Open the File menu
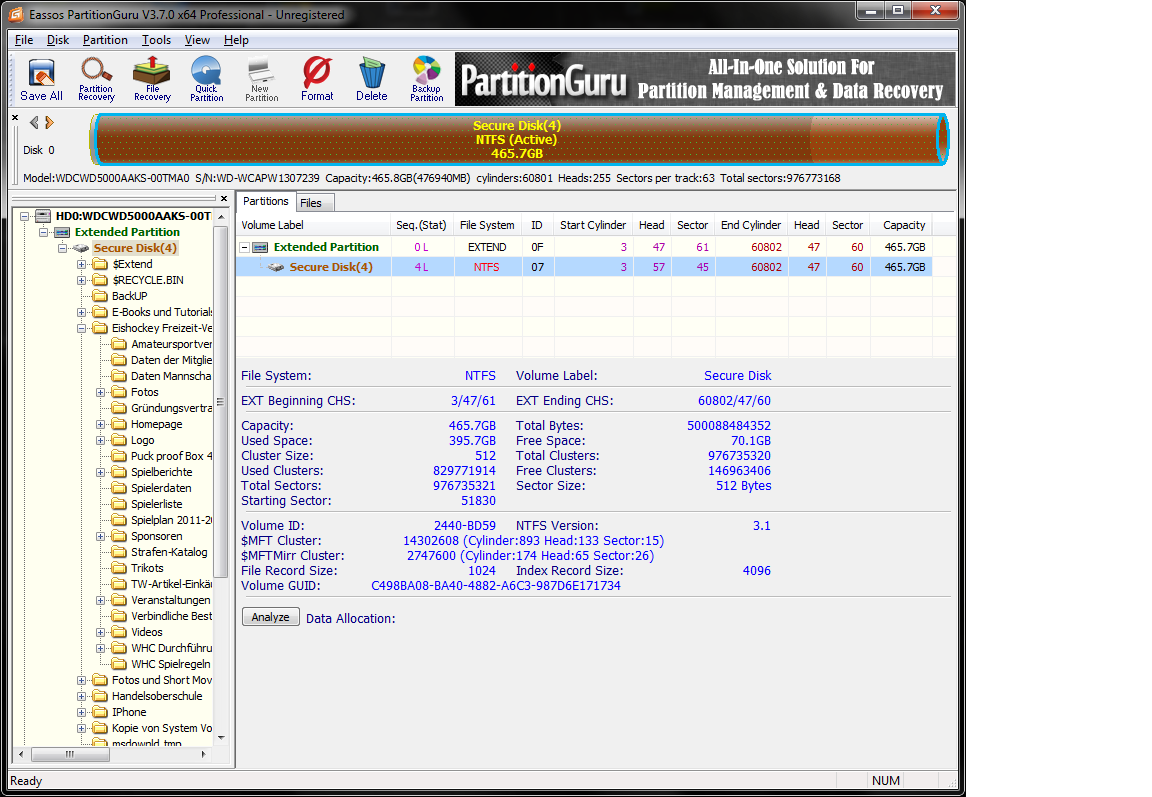The width and height of the screenshot is (1152, 797). click(24, 40)
